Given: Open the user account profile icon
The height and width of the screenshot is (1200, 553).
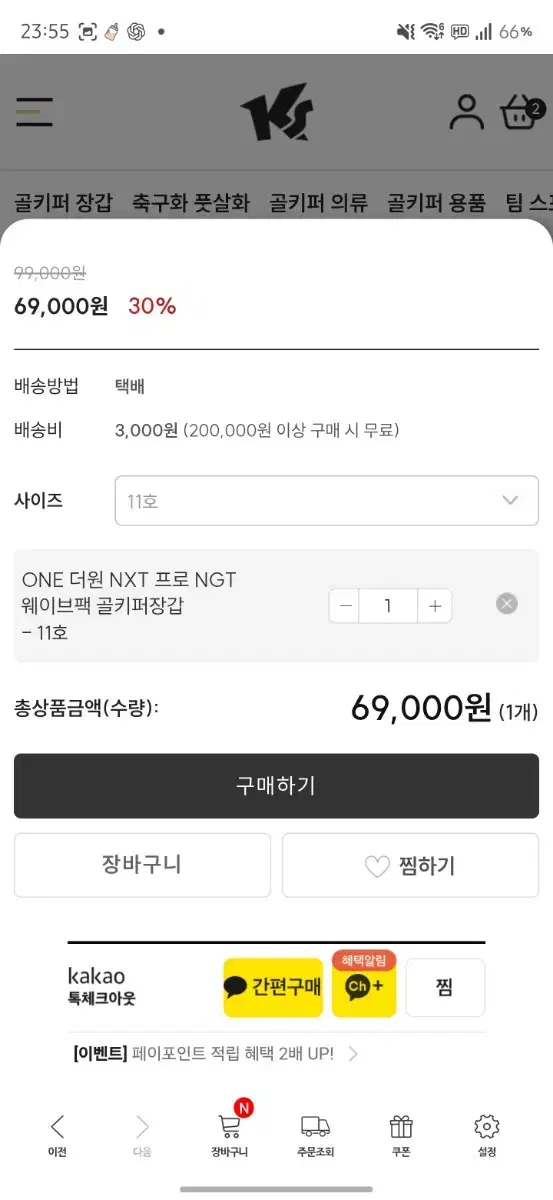Looking at the screenshot, I should pos(466,112).
